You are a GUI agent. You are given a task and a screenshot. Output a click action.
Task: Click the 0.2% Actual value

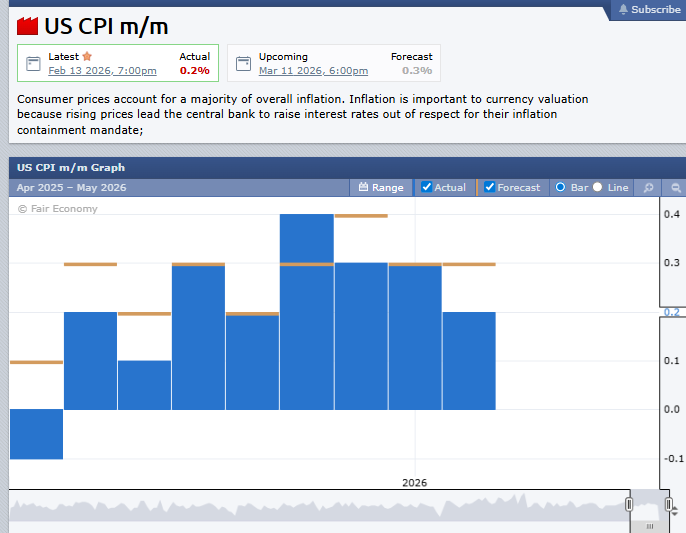click(x=194, y=70)
